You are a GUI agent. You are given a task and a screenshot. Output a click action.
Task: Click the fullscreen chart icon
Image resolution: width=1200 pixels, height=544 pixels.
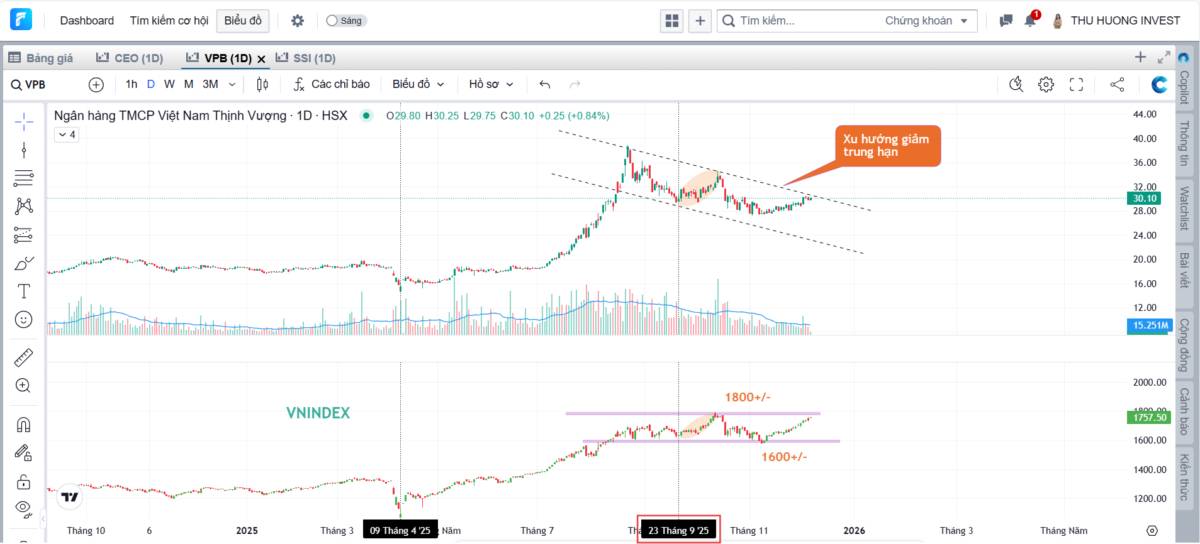(x=1077, y=85)
